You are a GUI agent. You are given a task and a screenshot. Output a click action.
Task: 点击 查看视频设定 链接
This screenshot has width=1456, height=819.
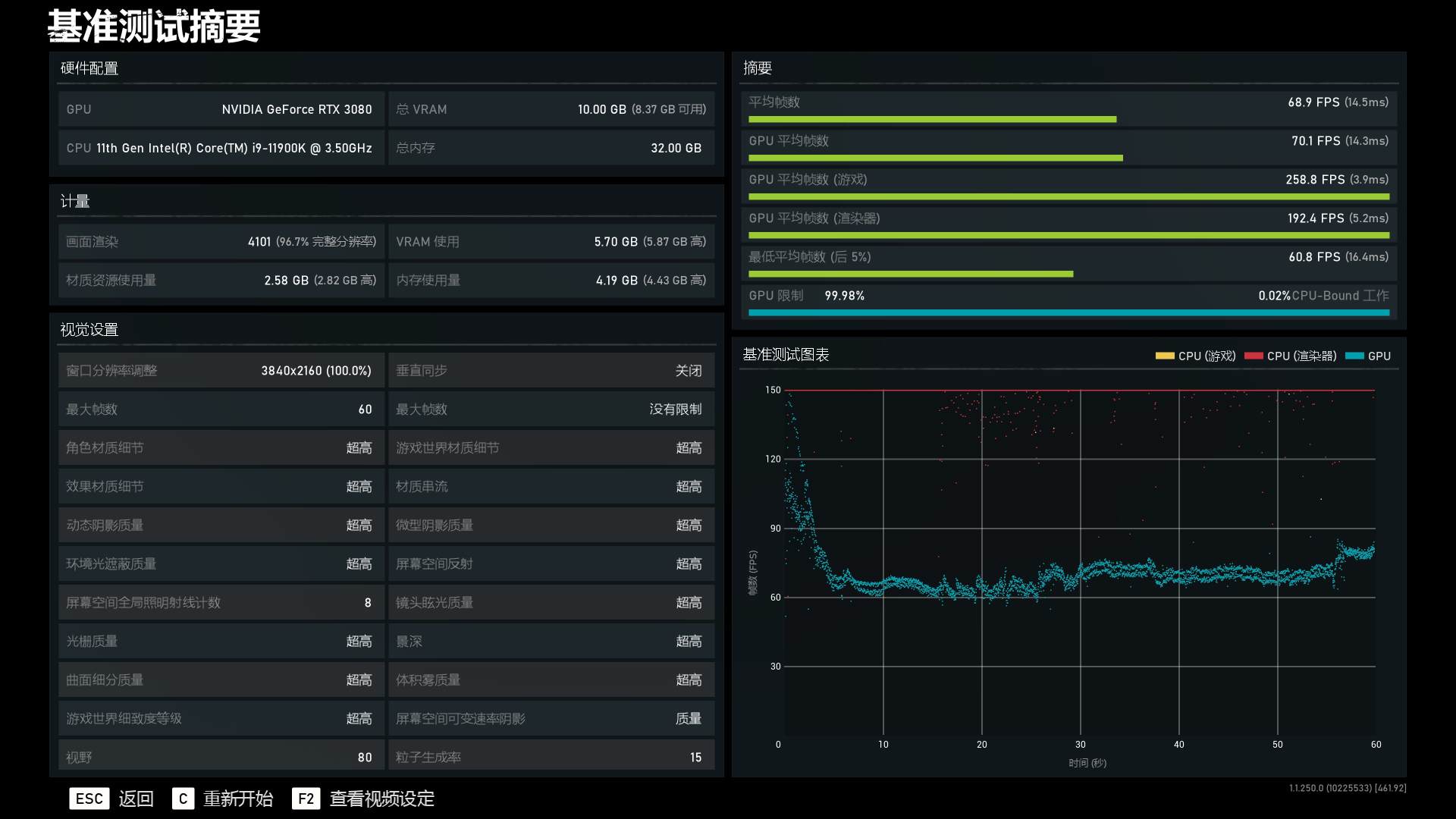point(381,799)
